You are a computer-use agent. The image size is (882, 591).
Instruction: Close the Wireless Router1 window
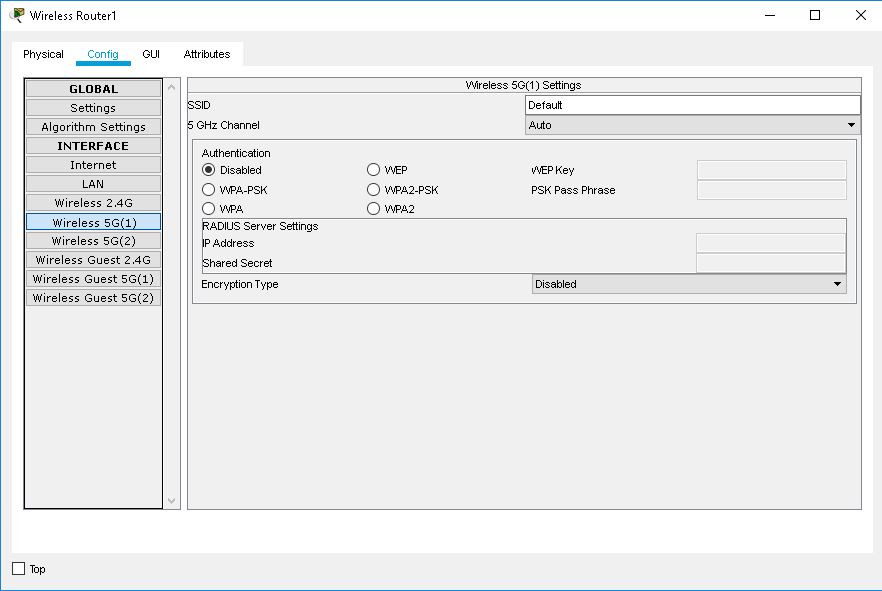point(861,15)
